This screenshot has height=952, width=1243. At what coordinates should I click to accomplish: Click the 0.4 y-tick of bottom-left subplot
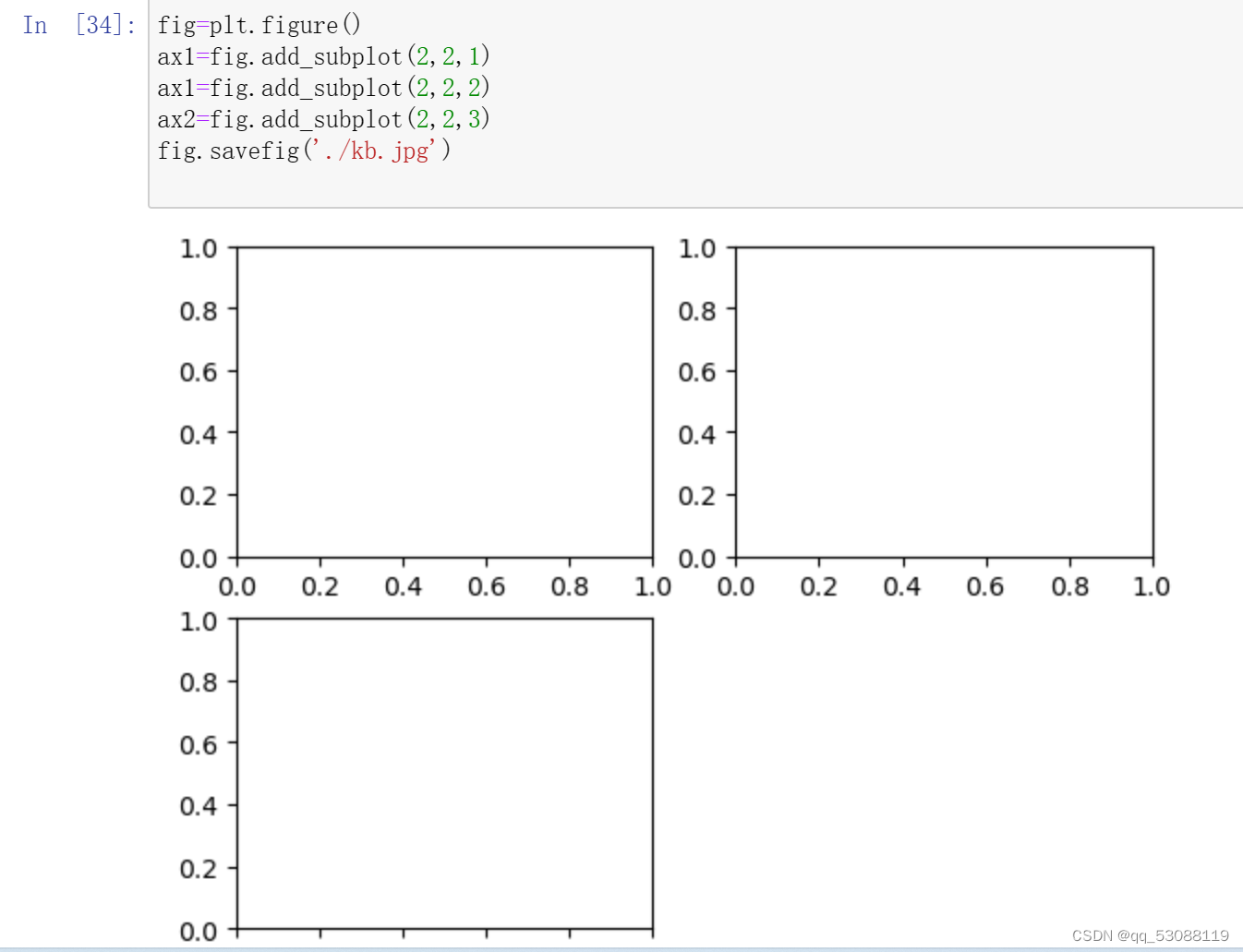(199, 806)
